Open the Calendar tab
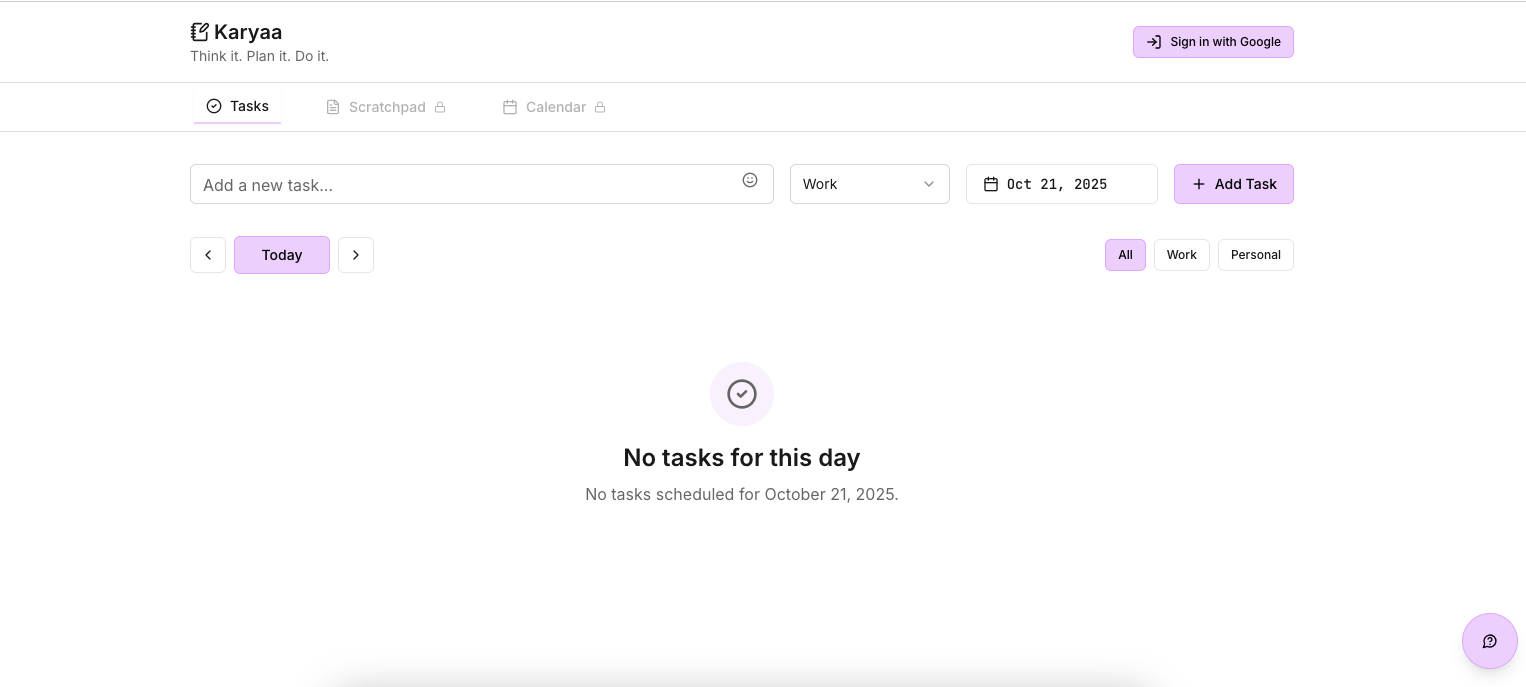Screen dimensions: 1526x687 pyautogui.click(x=554, y=107)
